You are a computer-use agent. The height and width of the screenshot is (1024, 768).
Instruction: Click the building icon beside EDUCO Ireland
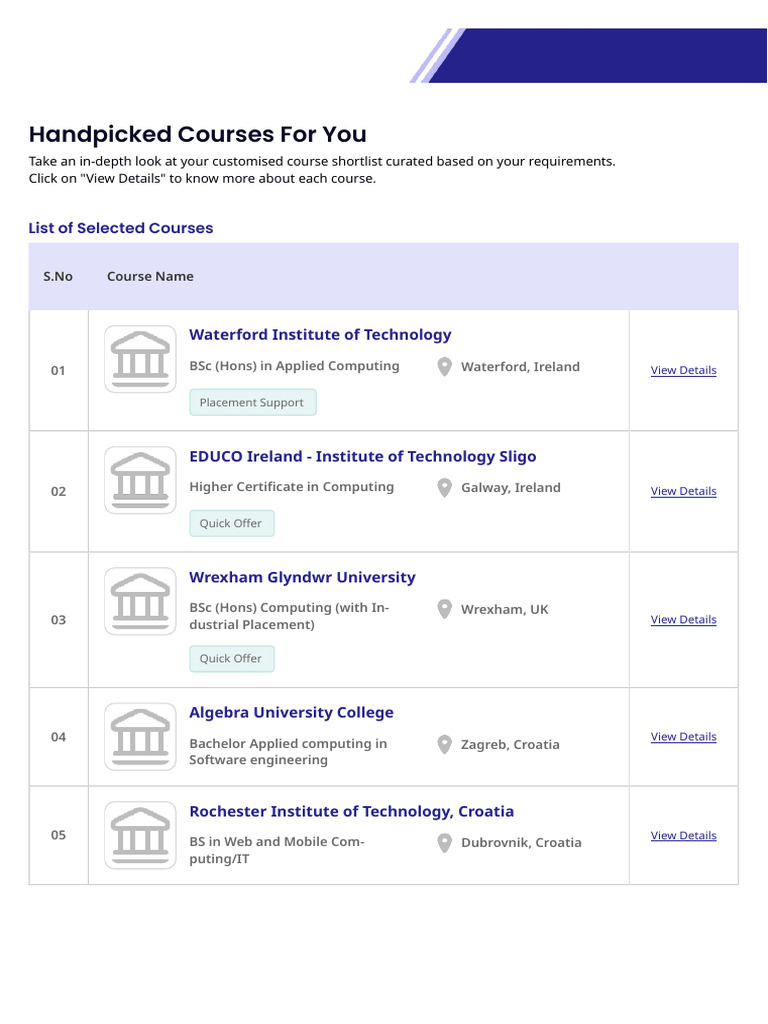(x=140, y=479)
